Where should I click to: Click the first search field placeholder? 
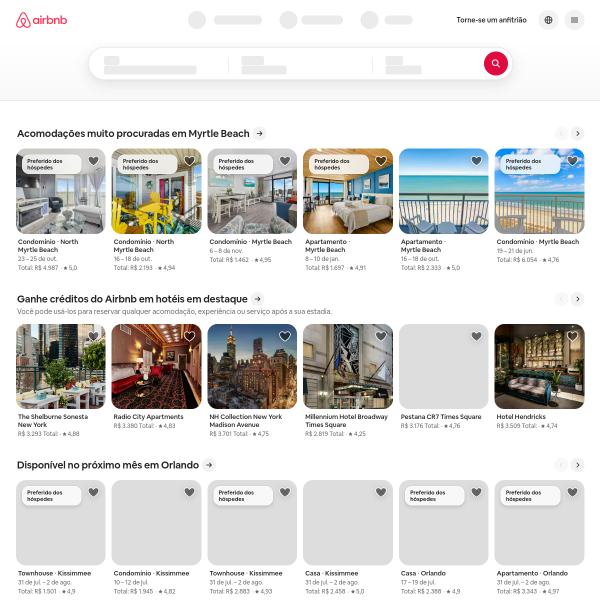(x=150, y=65)
